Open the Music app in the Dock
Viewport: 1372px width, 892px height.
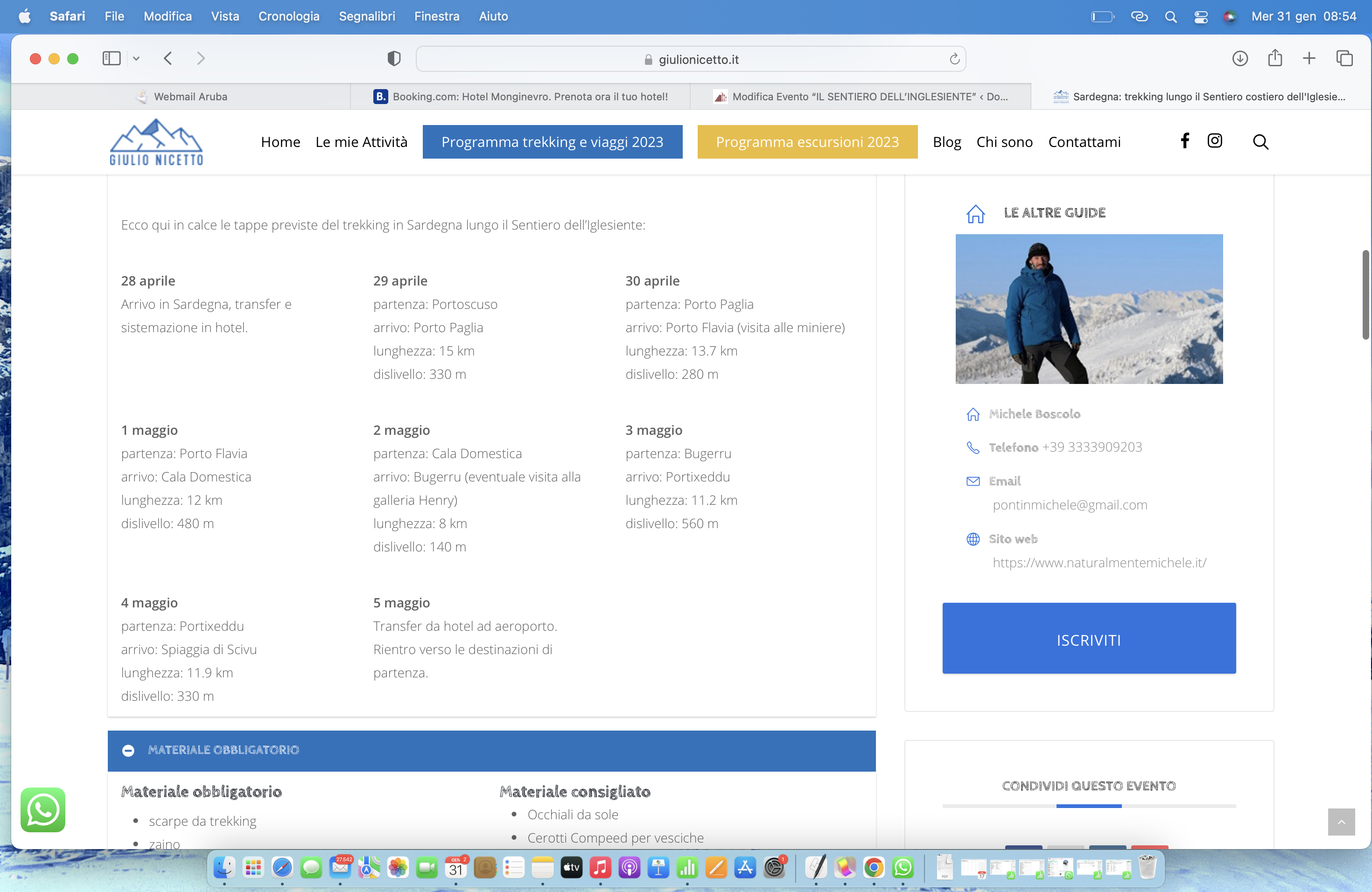click(600, 867)
